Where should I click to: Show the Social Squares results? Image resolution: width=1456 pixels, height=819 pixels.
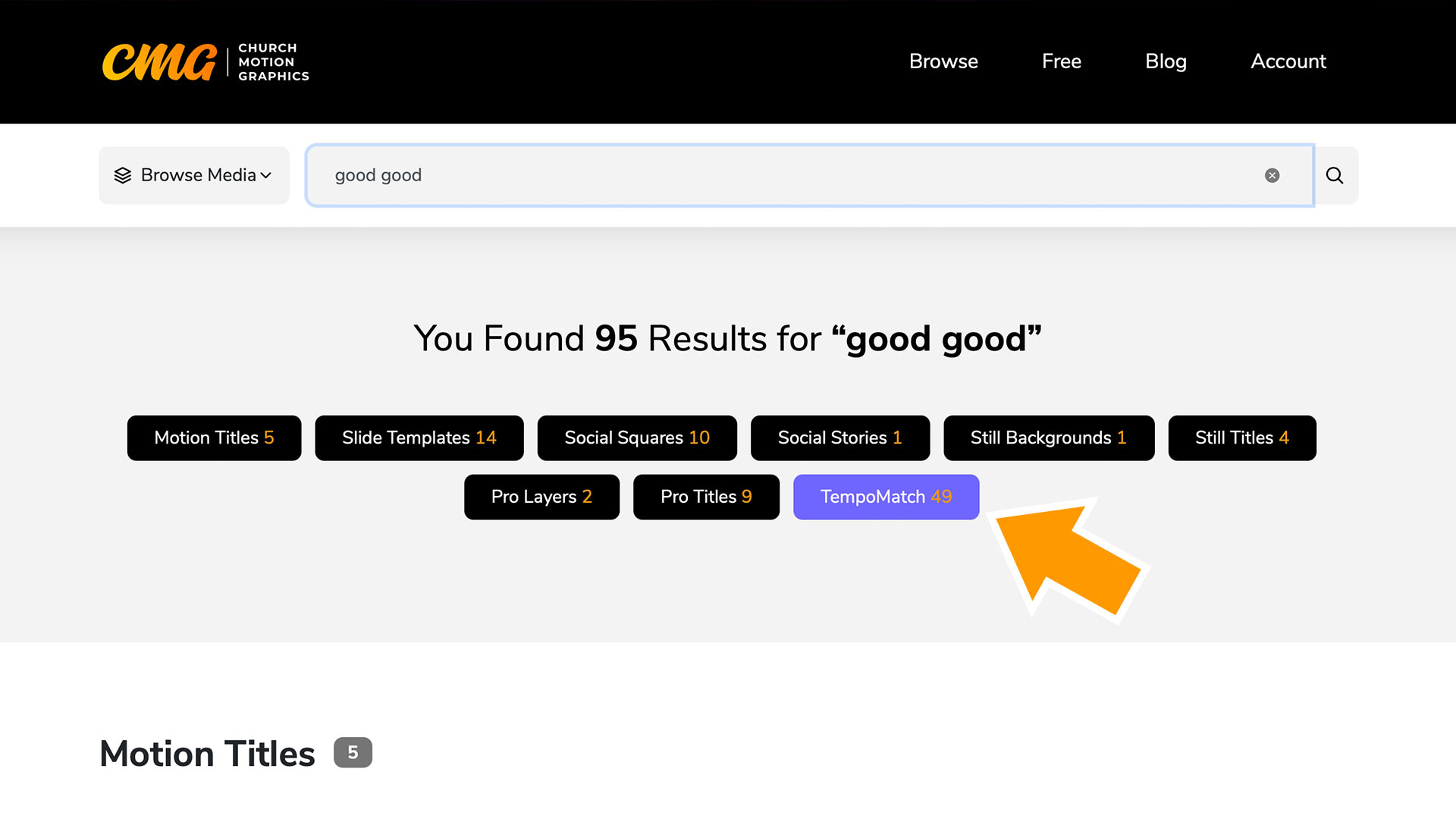tap(636, 438)
